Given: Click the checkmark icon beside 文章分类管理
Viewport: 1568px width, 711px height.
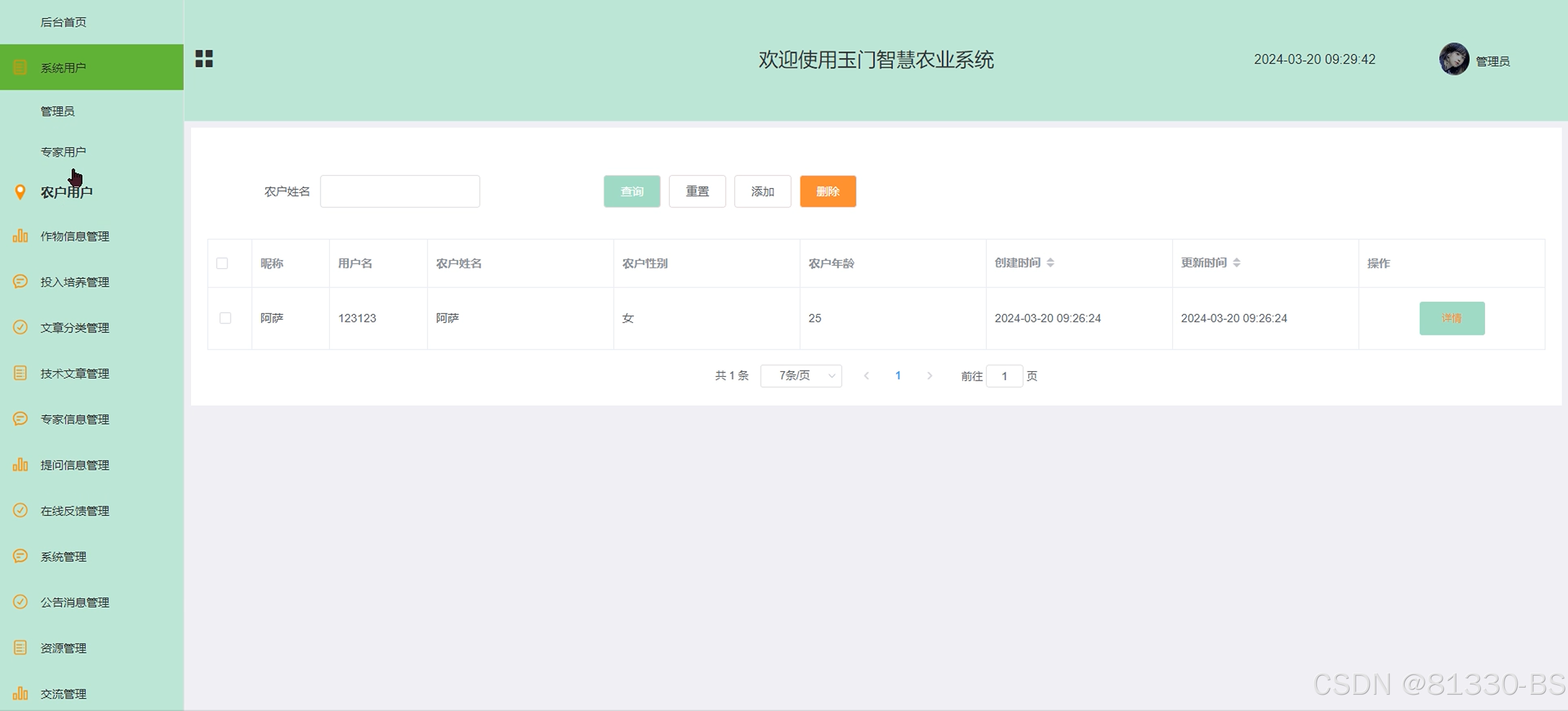Looking at the screenshot, I should point(20,327).
